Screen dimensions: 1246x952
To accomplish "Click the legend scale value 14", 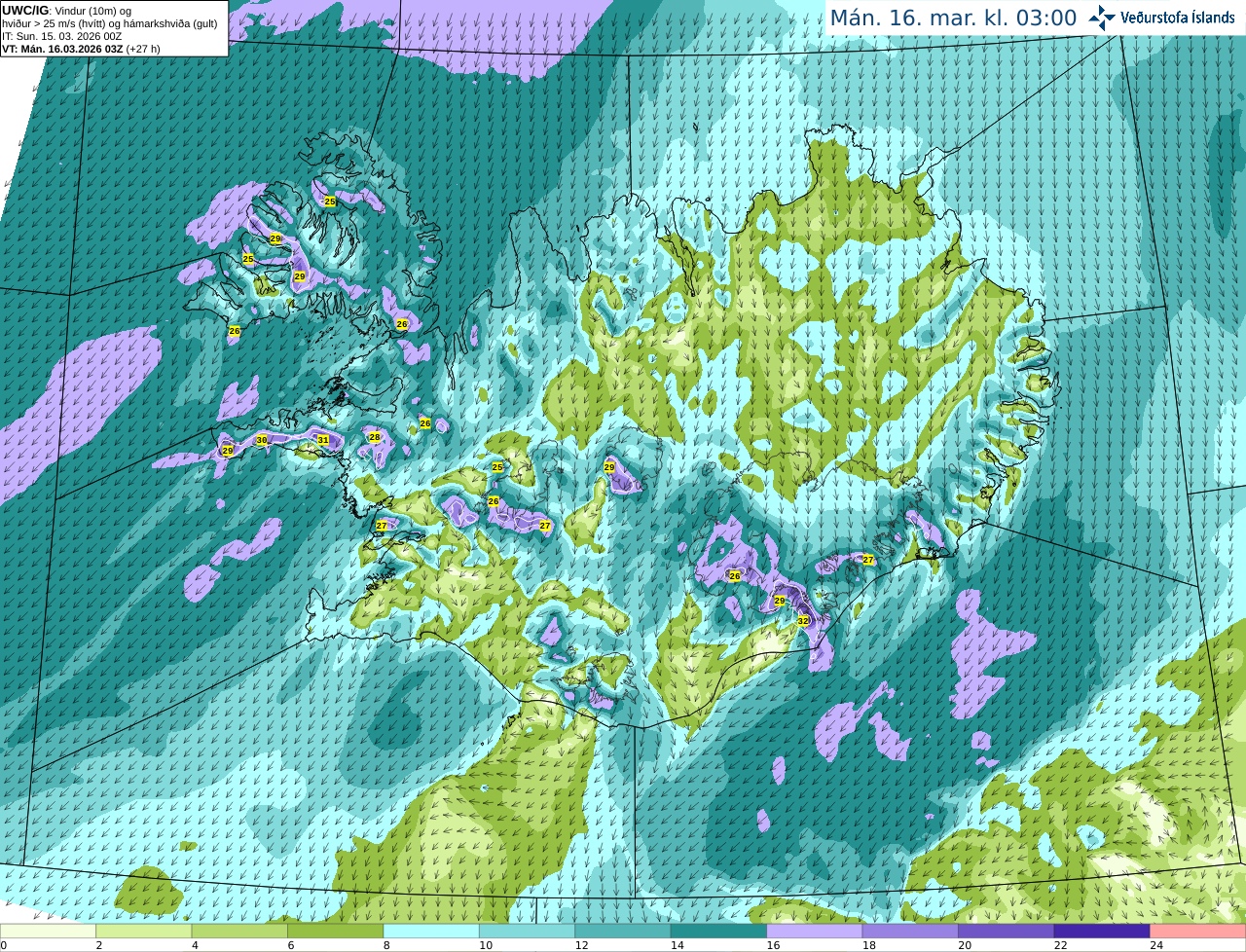I will (677, 945).
